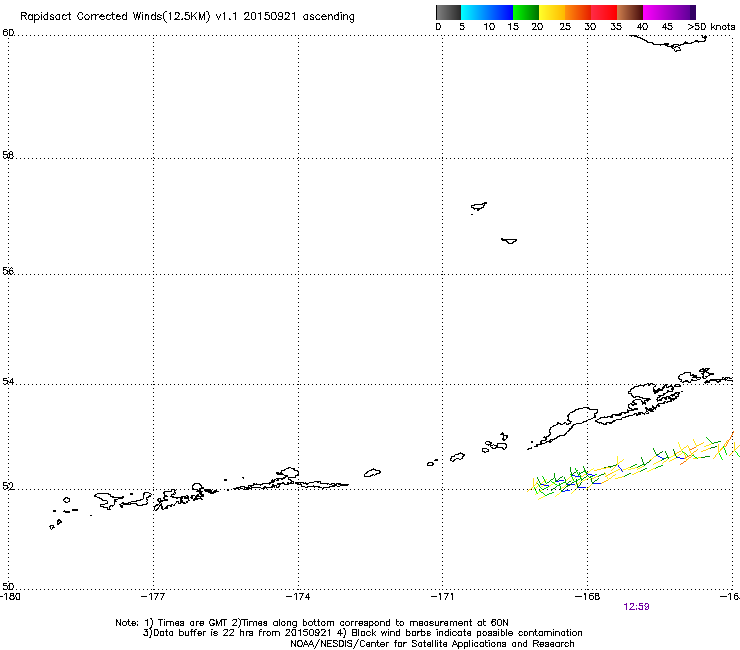Click the wind barb swath south of the islands

coord(633,465)
